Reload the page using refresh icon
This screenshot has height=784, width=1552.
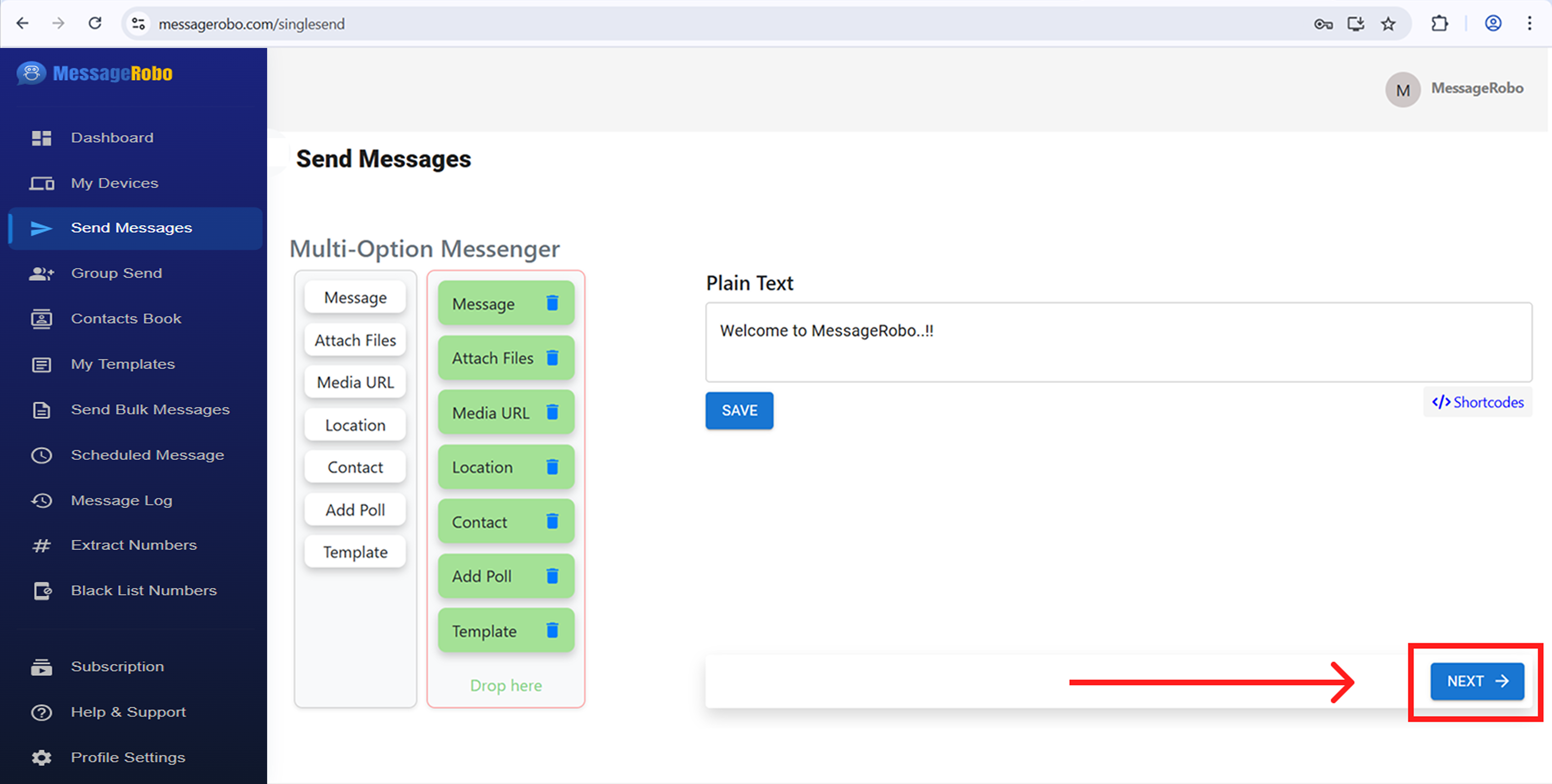click(x=95, y=24)
